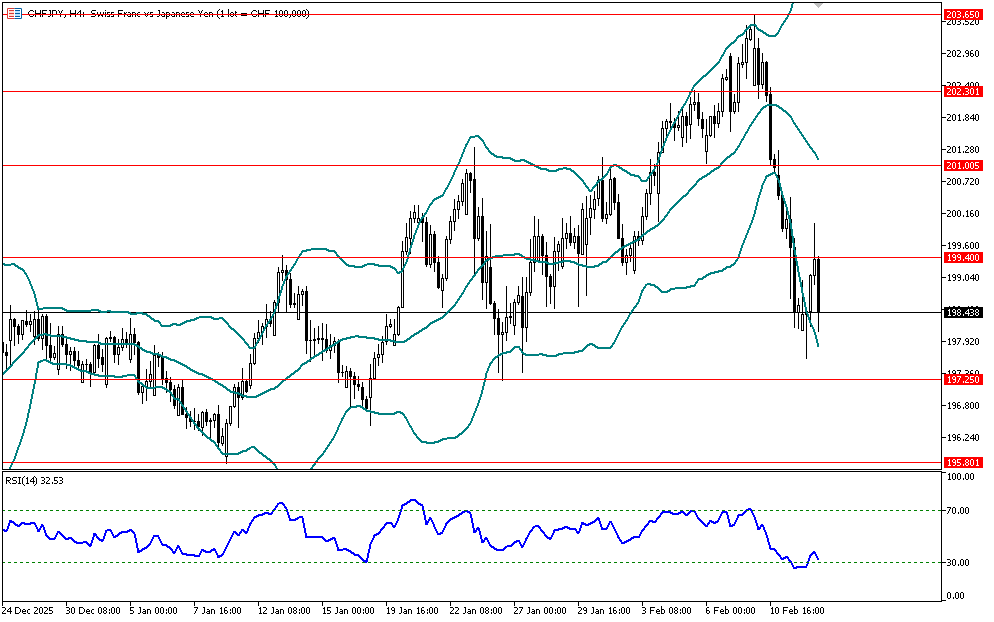Click the current price label 198.438
994x622 pixels.
961,312
